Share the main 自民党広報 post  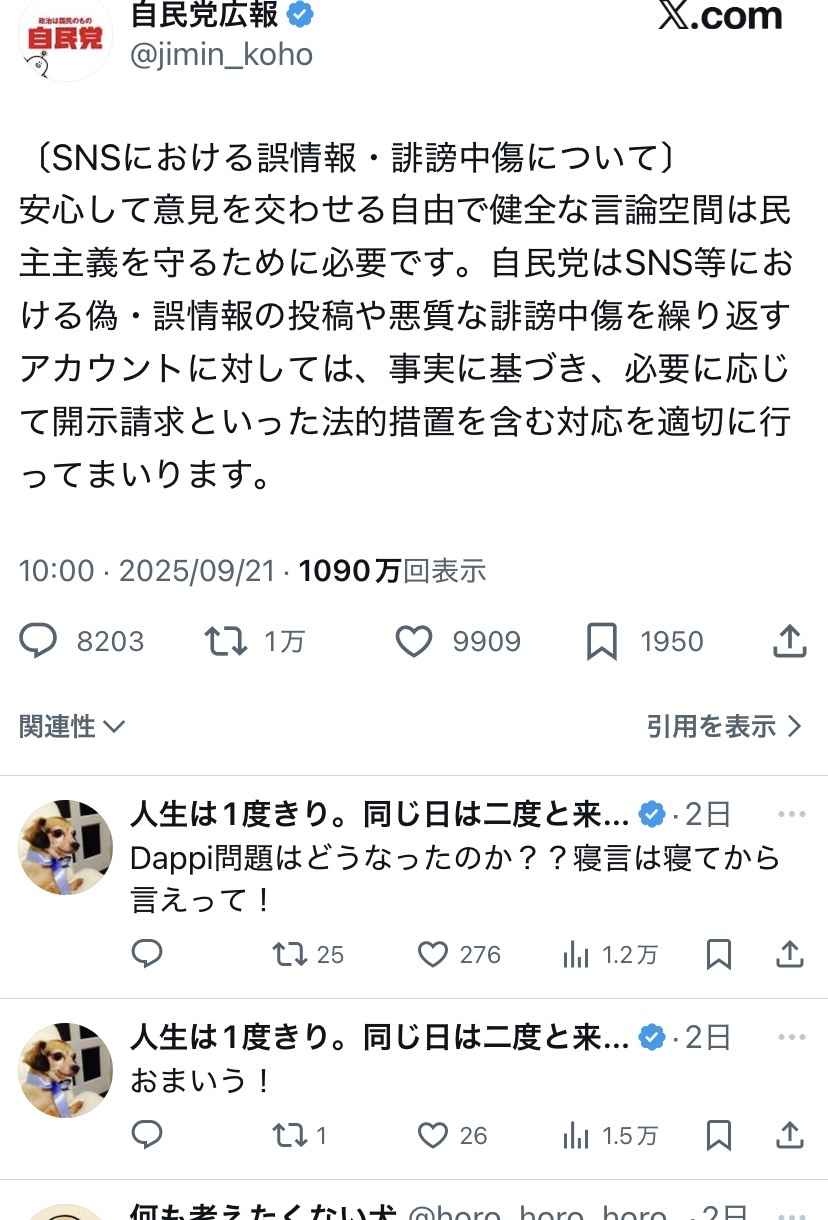[790, 641]
